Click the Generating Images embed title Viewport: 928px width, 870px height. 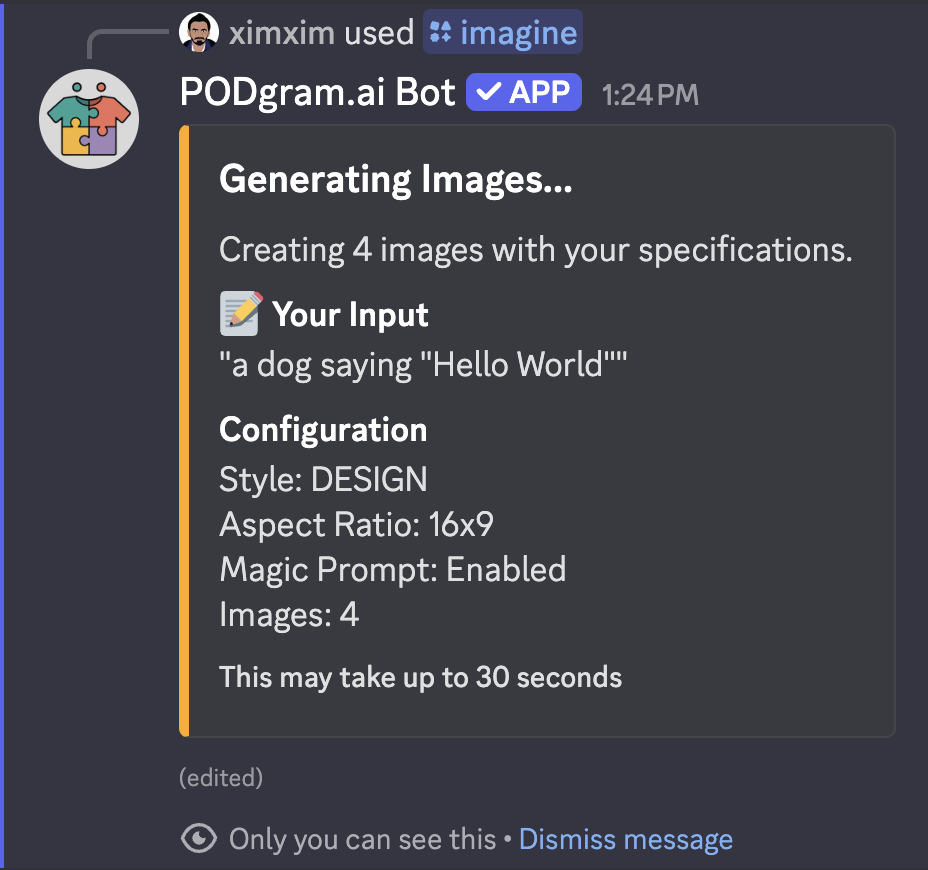pyautogui.click(x=396, y=180)
